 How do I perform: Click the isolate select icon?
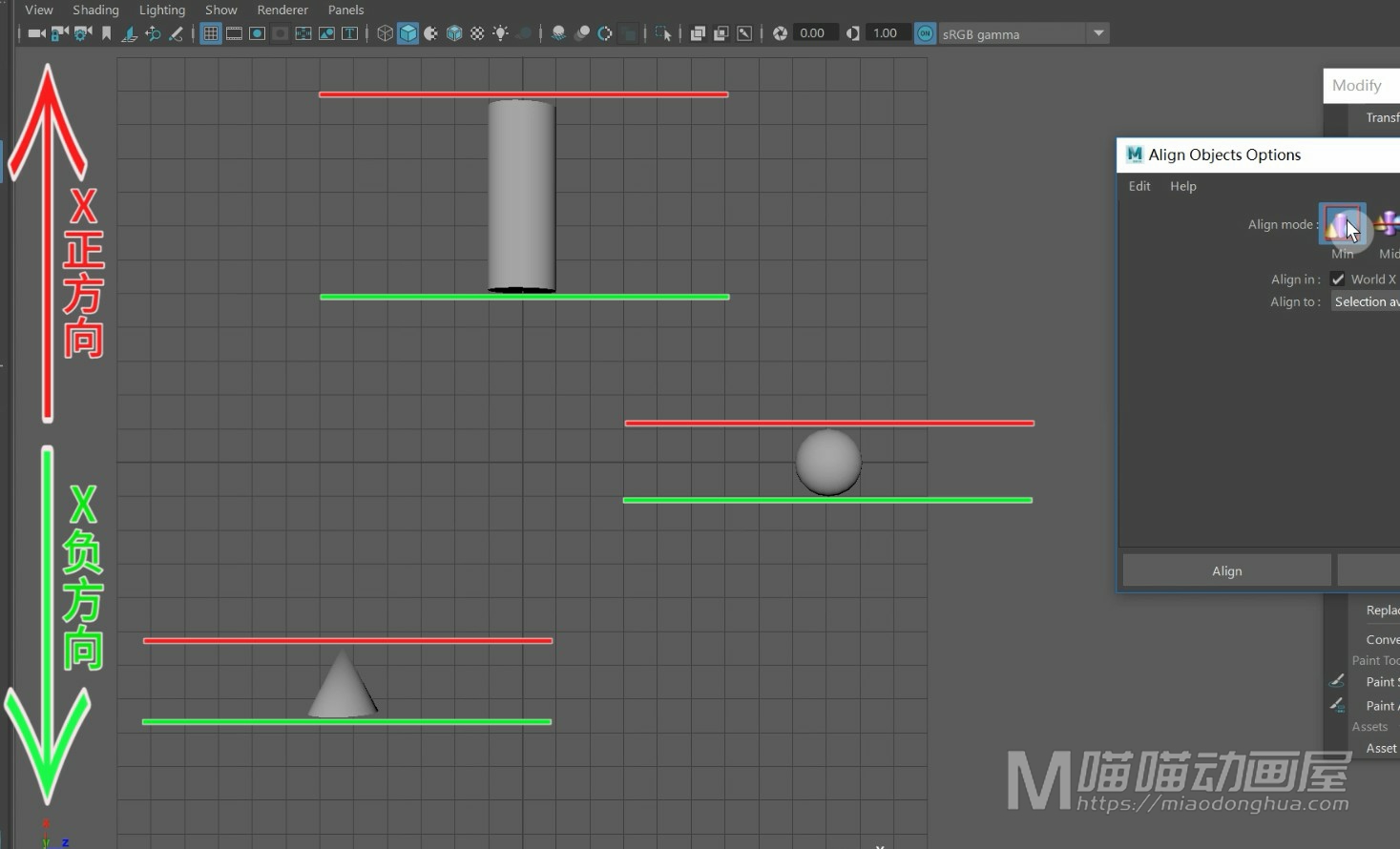tap(663, 33)
